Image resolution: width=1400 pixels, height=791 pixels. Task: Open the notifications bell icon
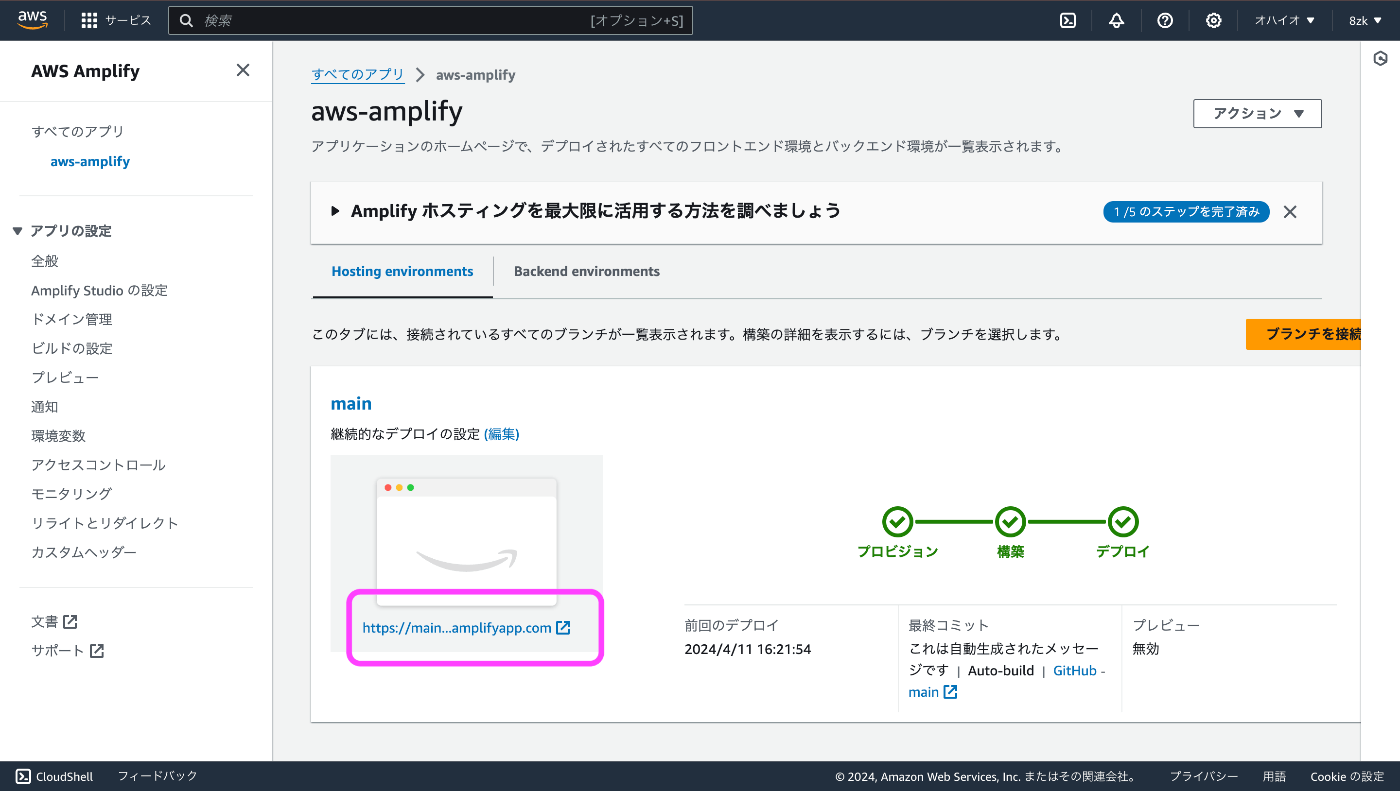tap(1117, 20)
